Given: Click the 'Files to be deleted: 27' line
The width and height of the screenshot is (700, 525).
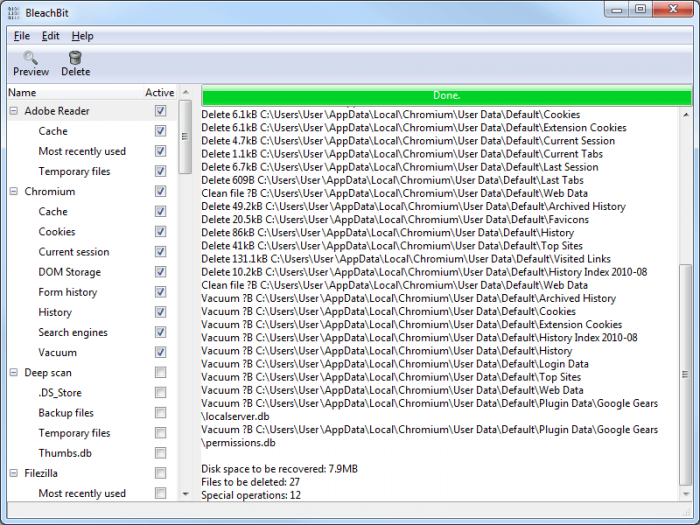Looking at the screenshot, I should click(x=250, y=482).
